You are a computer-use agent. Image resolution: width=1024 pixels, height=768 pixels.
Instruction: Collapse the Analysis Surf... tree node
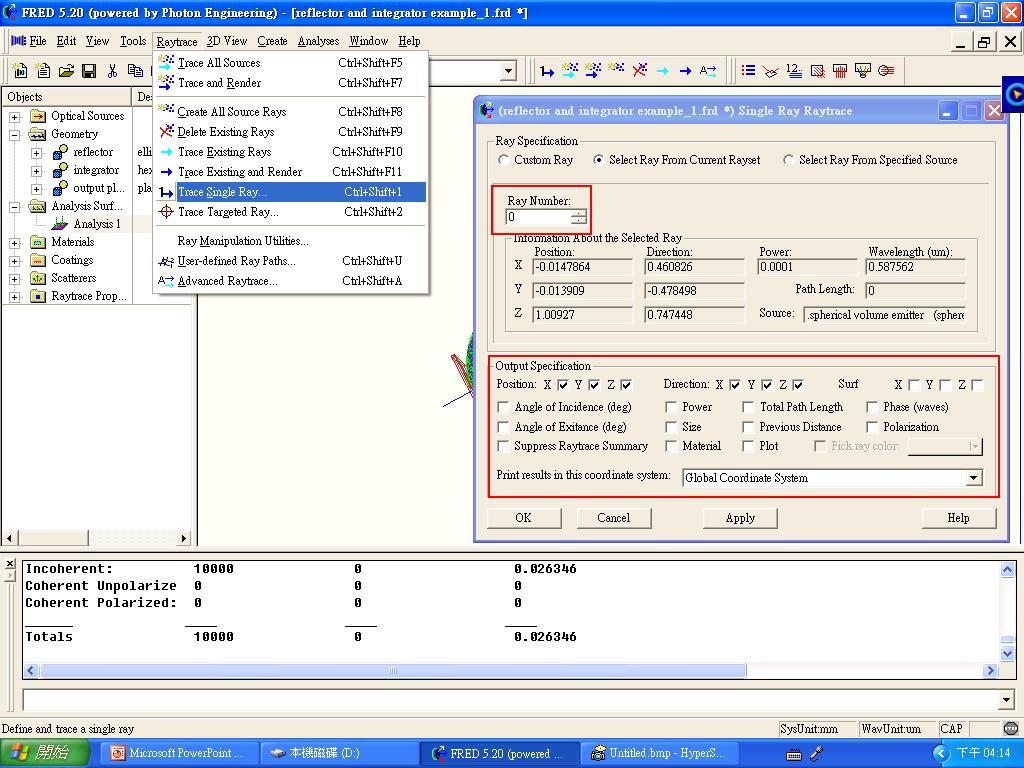tap(14, 207)
